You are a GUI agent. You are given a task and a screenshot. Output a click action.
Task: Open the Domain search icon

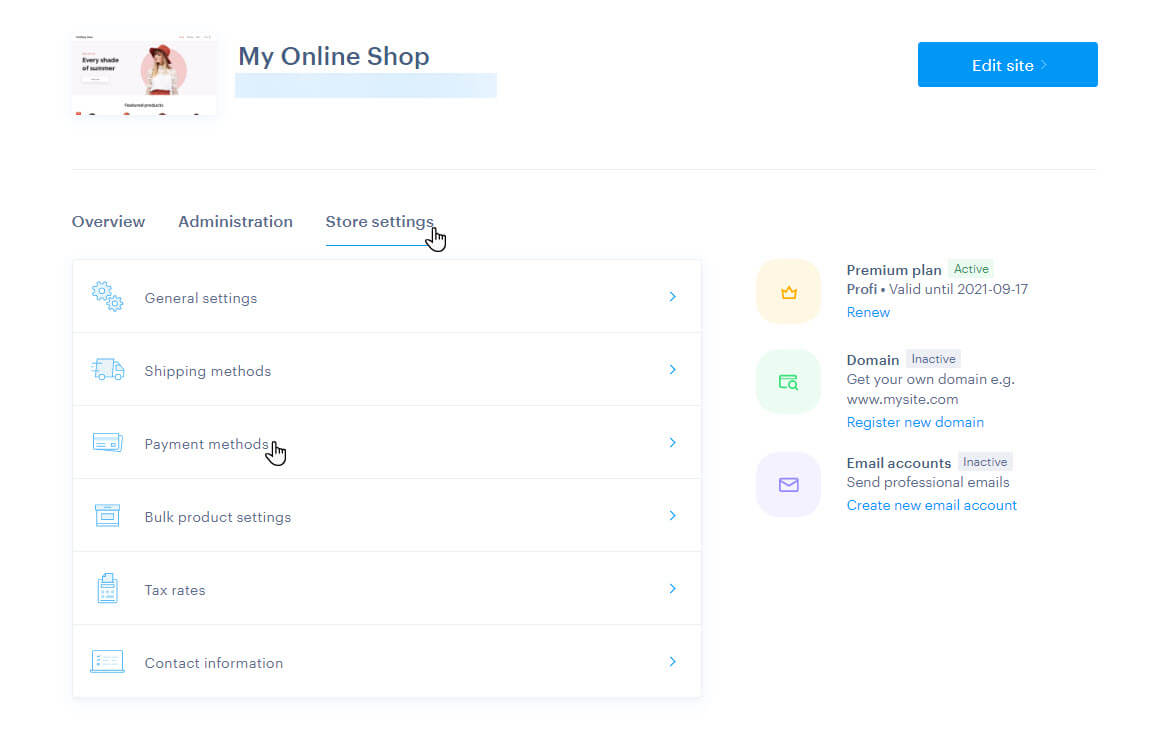pos(788,381)
